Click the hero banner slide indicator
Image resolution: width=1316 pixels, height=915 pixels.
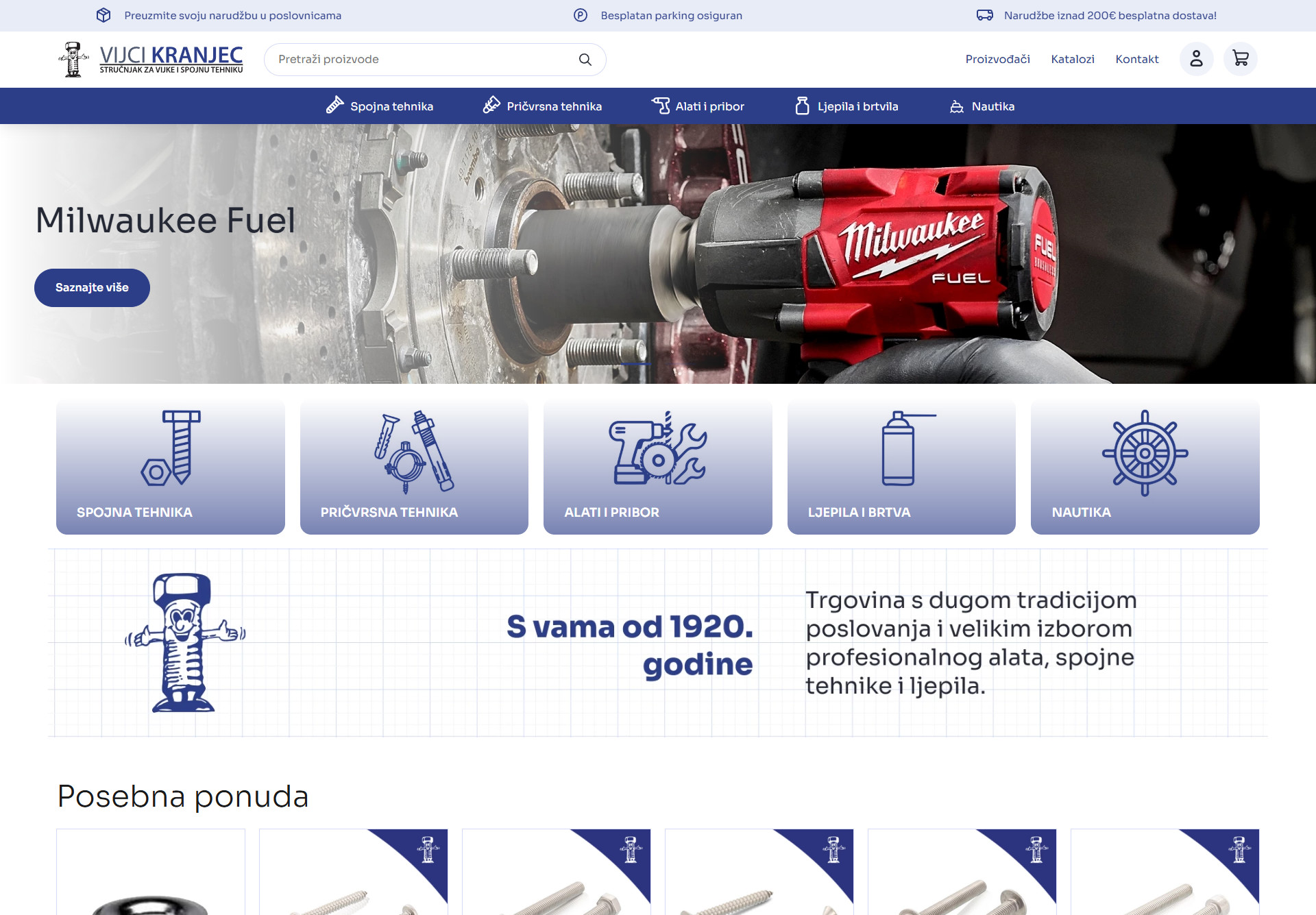click(x=637, y=364)
